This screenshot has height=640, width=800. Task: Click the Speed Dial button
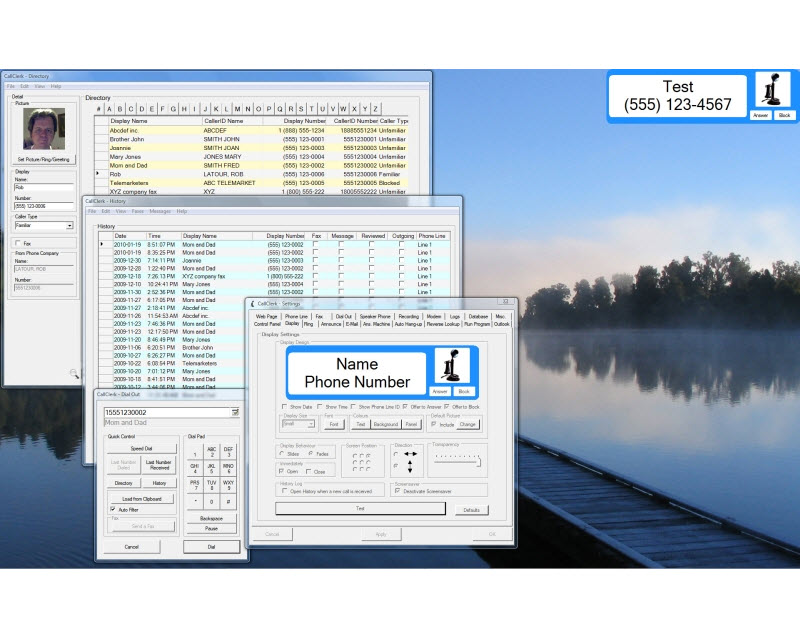coord(141,449)
